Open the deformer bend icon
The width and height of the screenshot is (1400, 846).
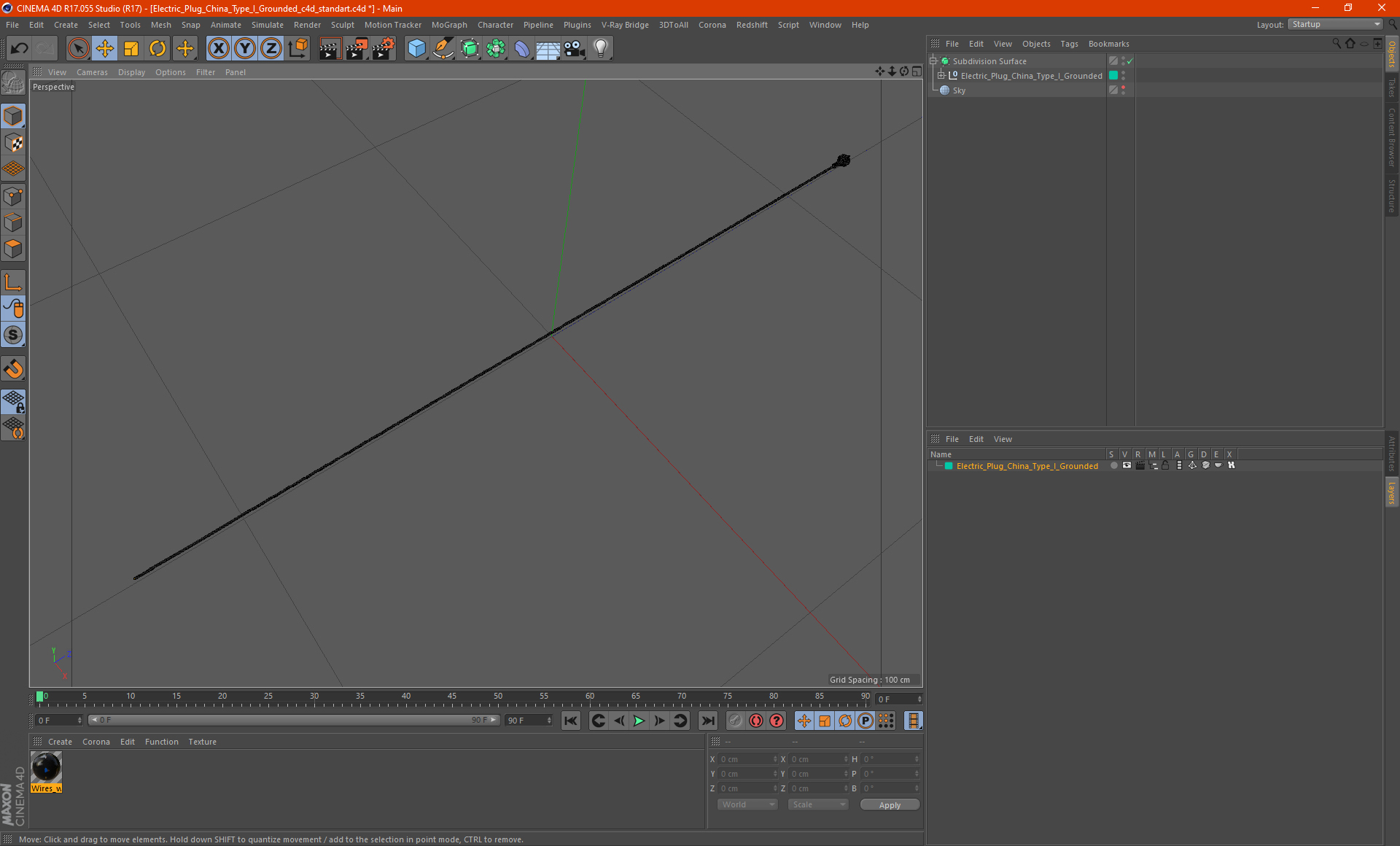pos(522,49)
